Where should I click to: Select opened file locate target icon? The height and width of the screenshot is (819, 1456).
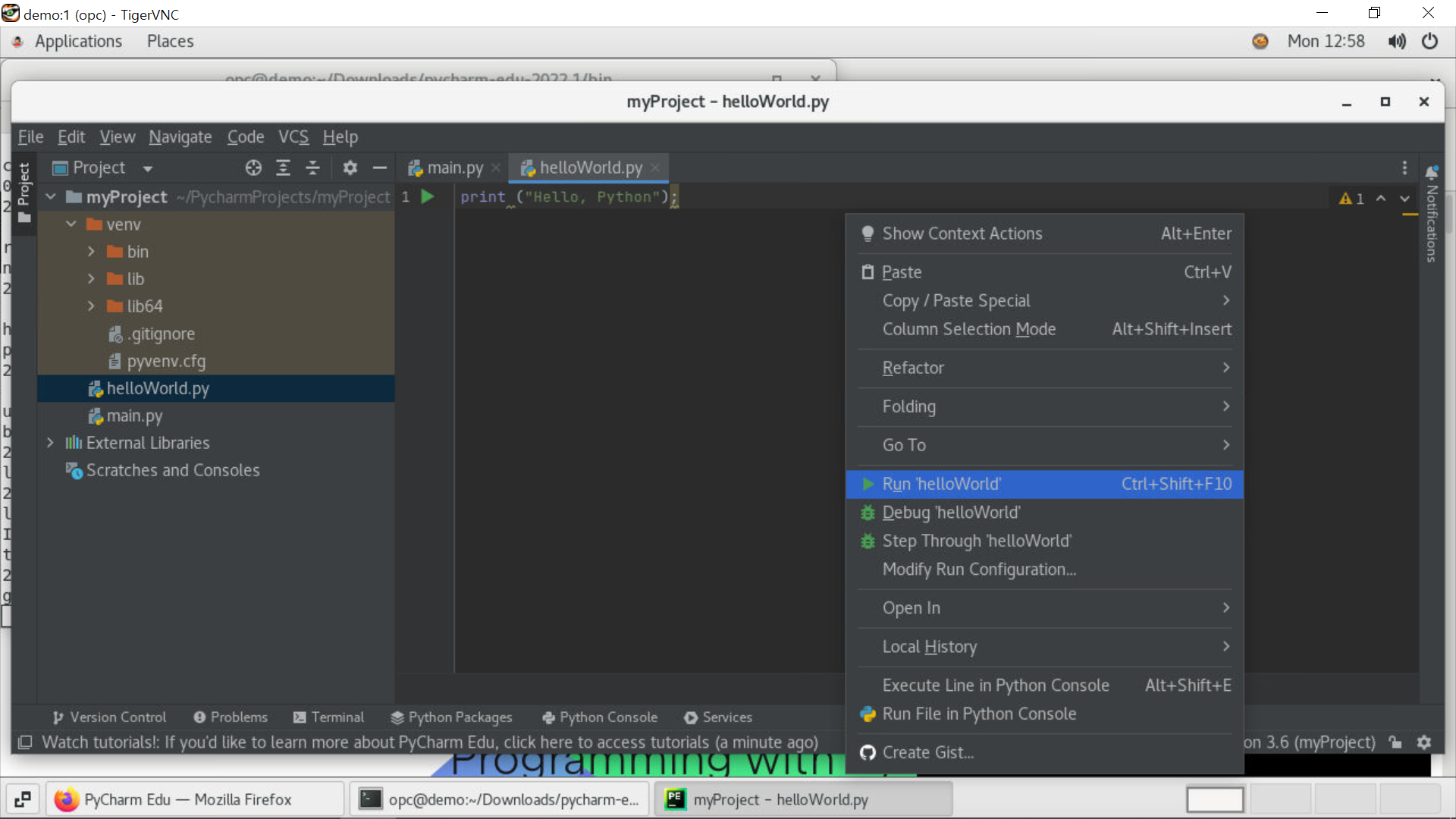(x=253, y=168)
